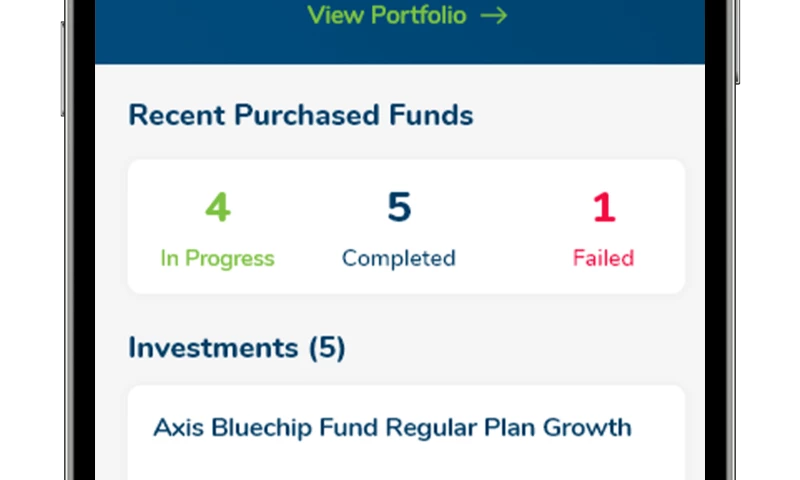The height and width of the screenshot is (480, 800).
Task: Click the Axis Bluechip investment card's blank area
Action: (x=406, y=462)
